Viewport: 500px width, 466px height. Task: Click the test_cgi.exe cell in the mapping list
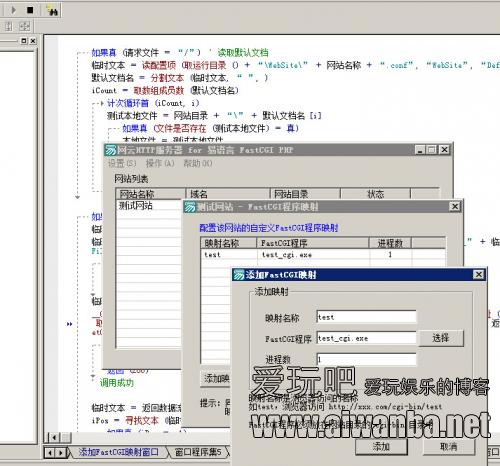[287, 255]
